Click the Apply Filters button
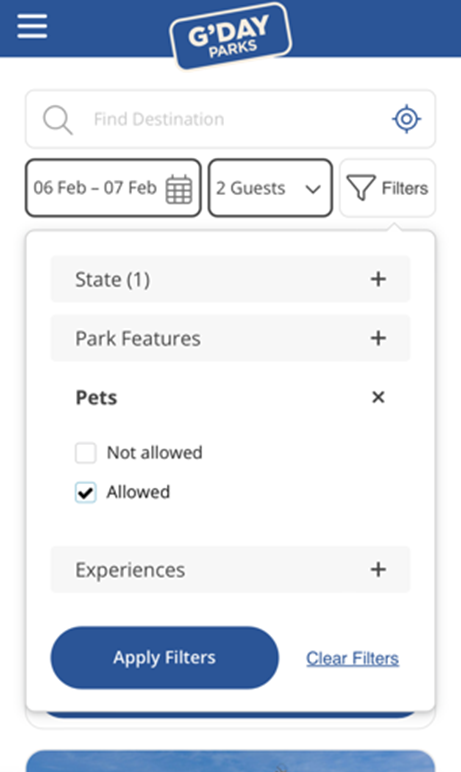461x772 pixels. click(x=165, y=658)
